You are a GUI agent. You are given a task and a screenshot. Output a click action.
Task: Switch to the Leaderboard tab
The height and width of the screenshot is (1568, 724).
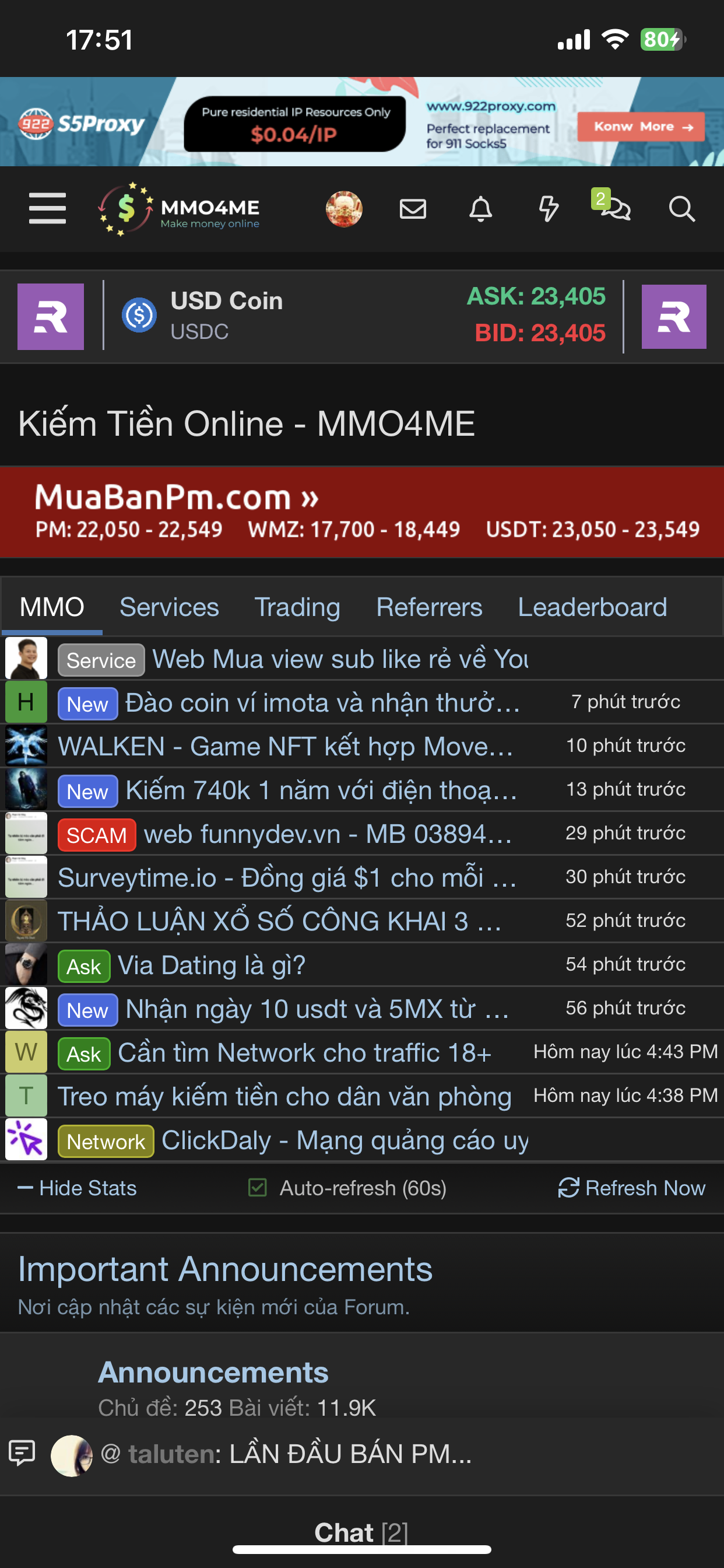[592, 607]
